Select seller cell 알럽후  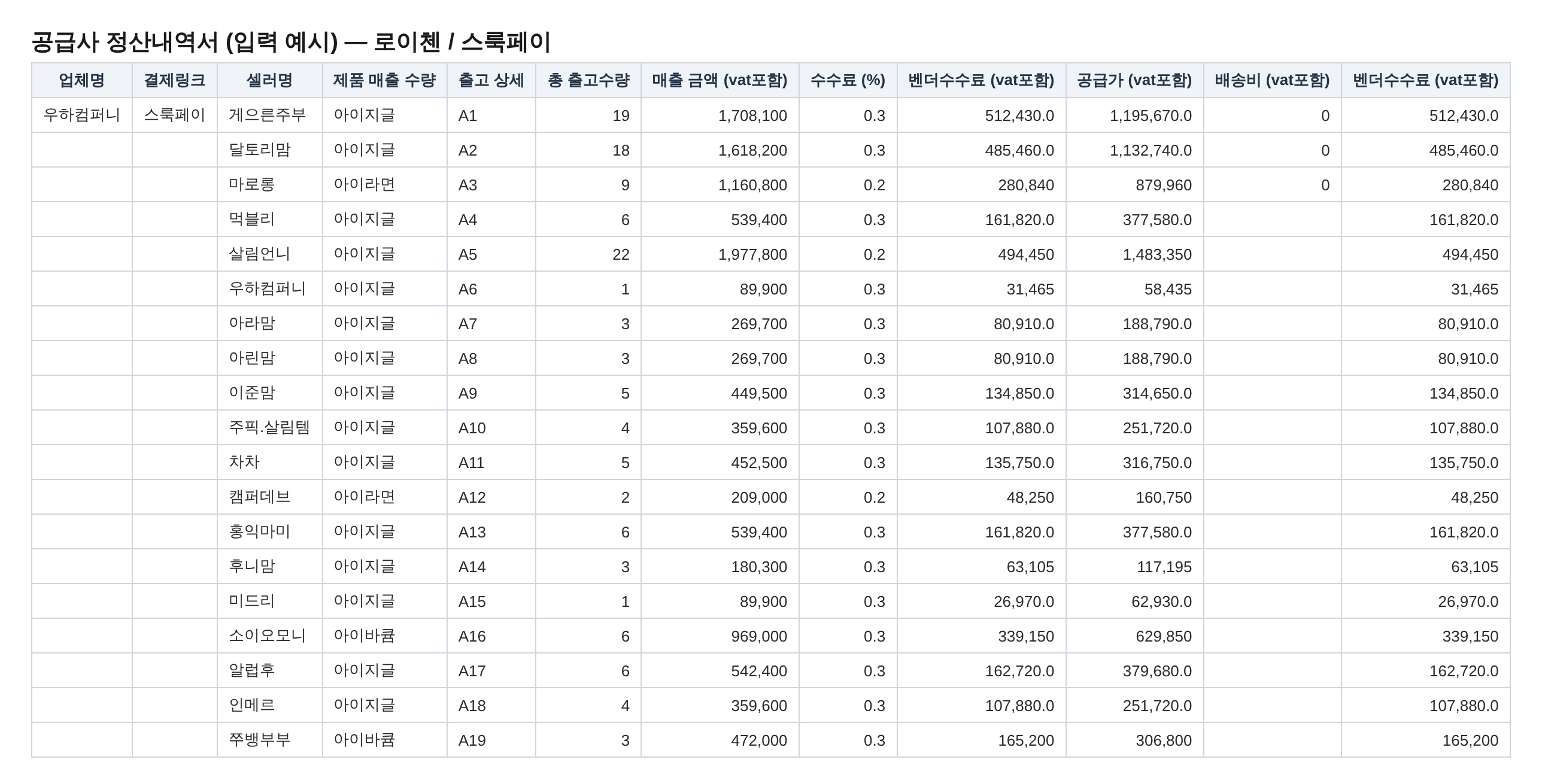[x=270, y=670]
